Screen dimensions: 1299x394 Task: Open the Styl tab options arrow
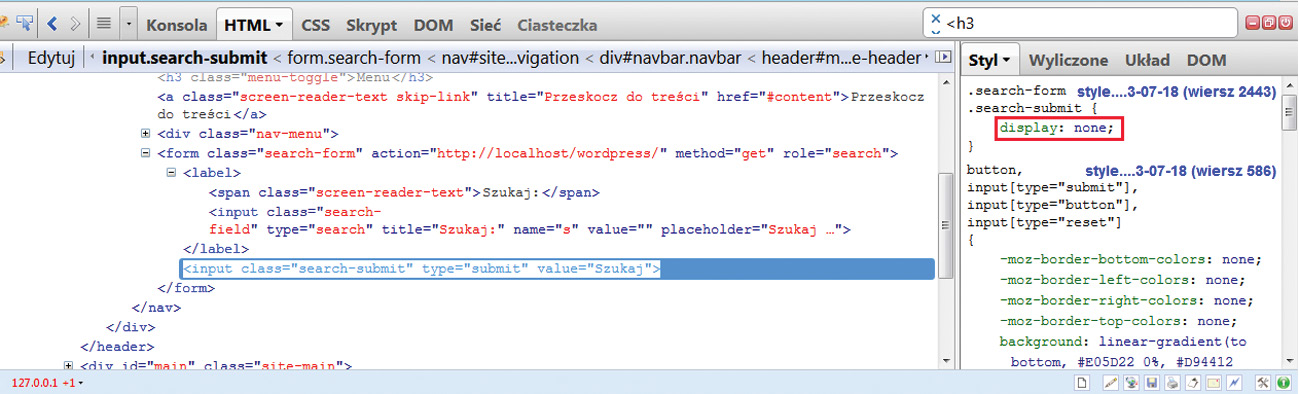pyautogui.click(x=1006, y=60)
